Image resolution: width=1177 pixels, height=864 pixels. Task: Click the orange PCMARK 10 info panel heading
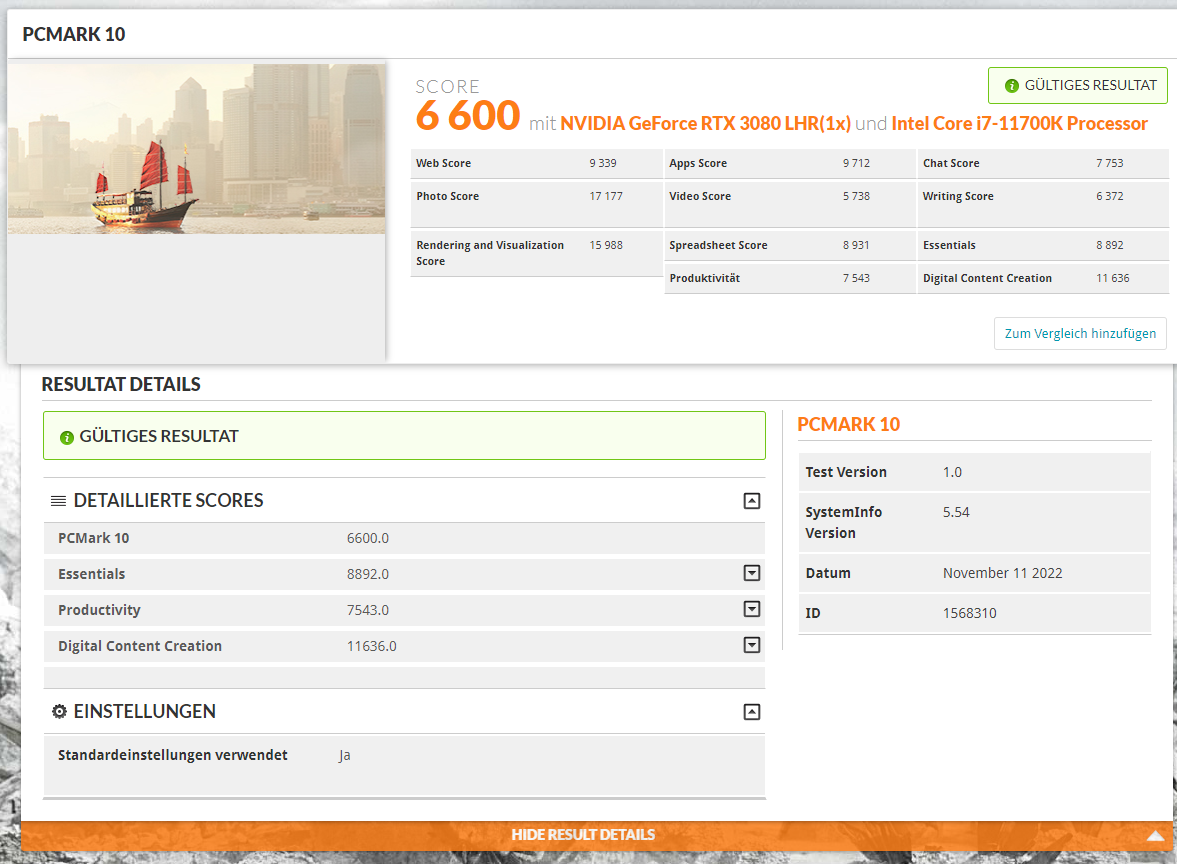(848, 424)
